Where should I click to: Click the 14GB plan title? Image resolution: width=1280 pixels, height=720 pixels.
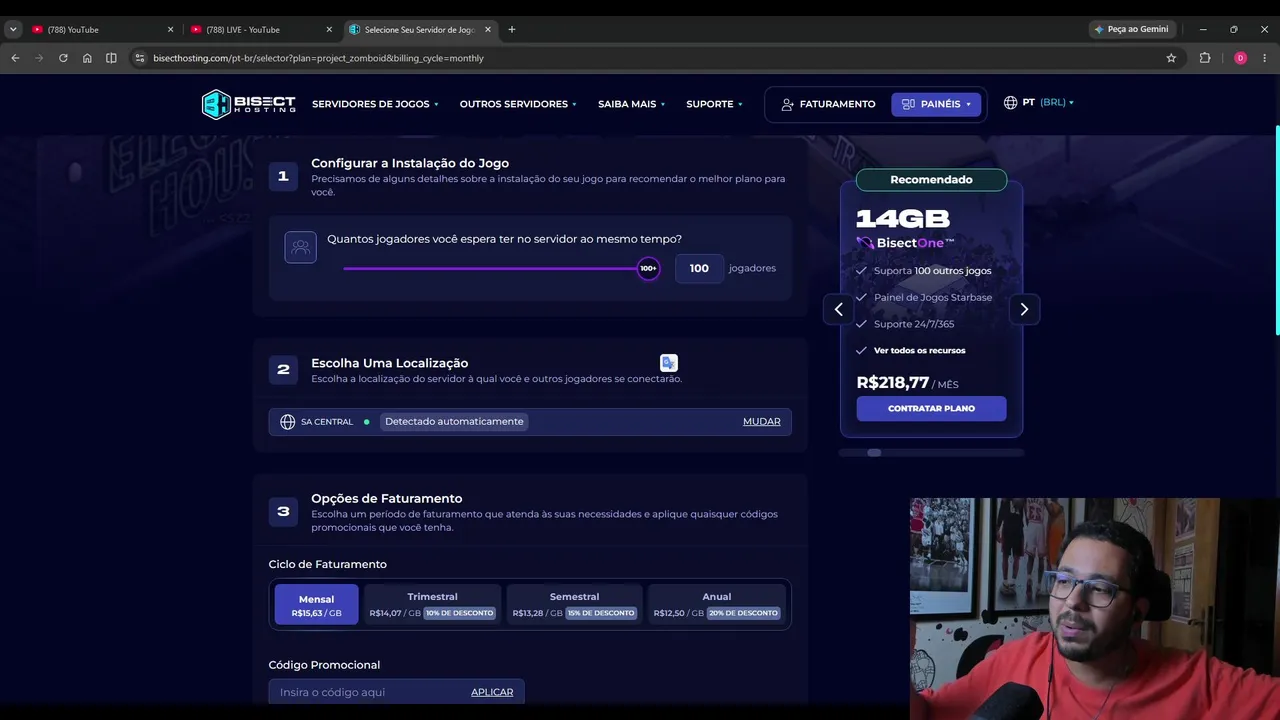903,218
